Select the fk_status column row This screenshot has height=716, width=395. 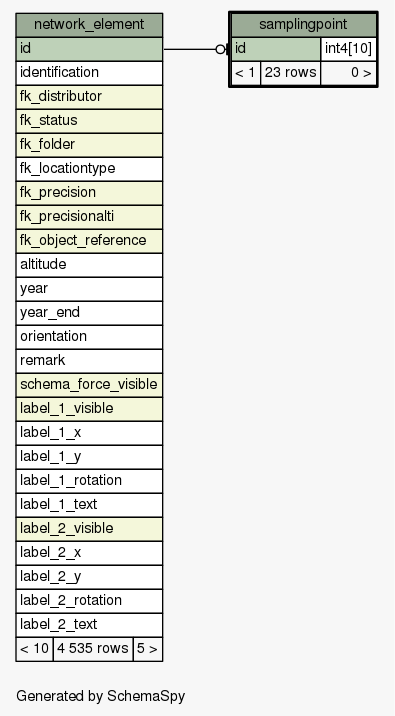tap(89, 121)
